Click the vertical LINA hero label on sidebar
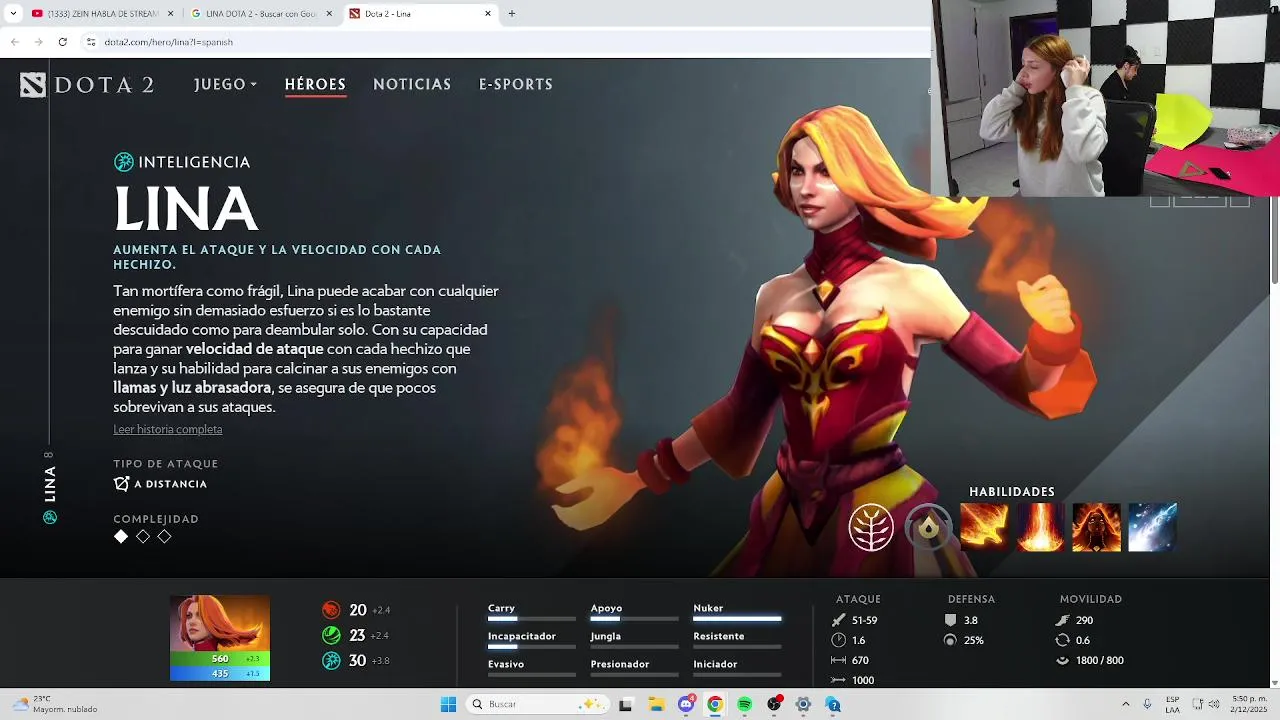Screen dimensions: 1280x720 pyautogui.click(x=50, y=484)
